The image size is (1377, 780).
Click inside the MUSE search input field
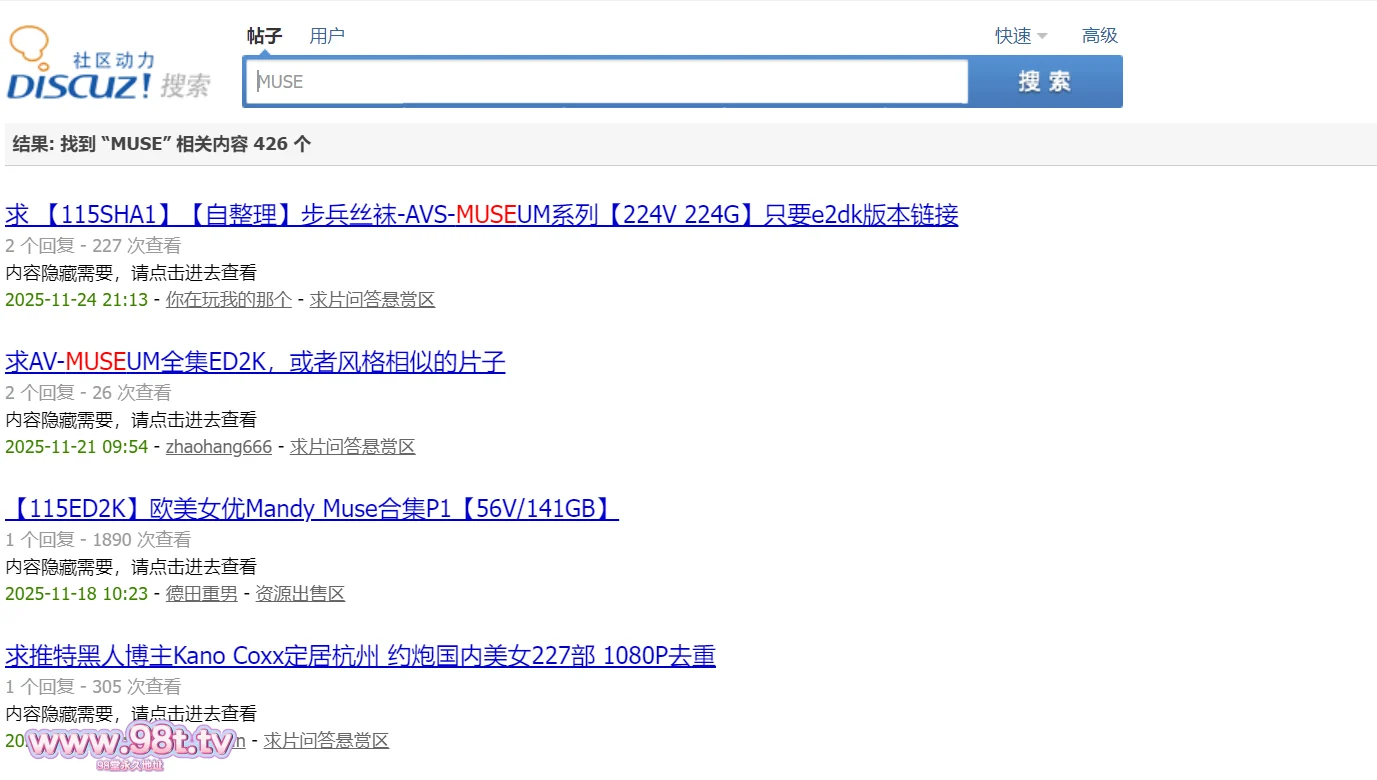[600, 82]
